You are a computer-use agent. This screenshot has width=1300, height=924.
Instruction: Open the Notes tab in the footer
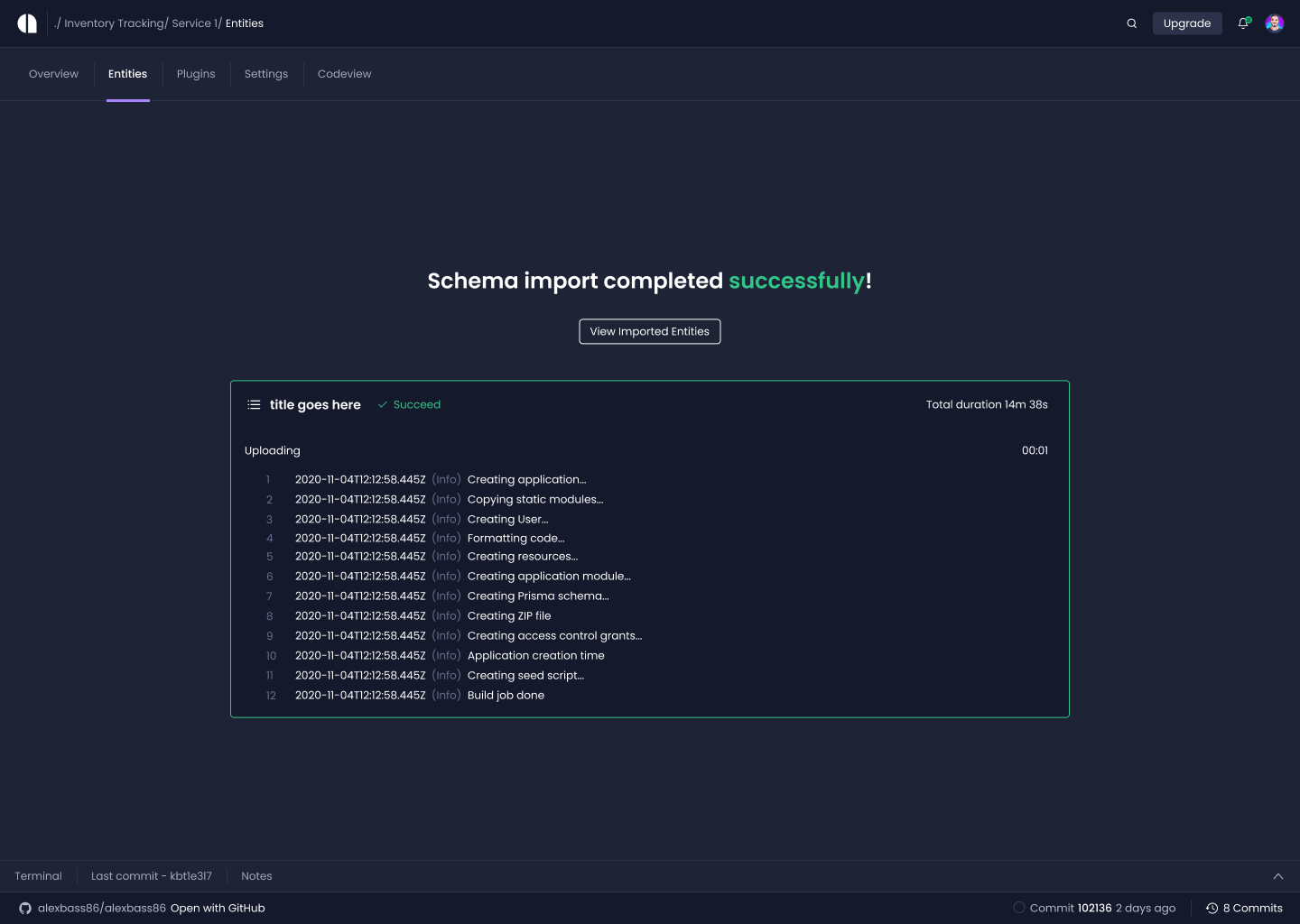(x=256, y=875)
